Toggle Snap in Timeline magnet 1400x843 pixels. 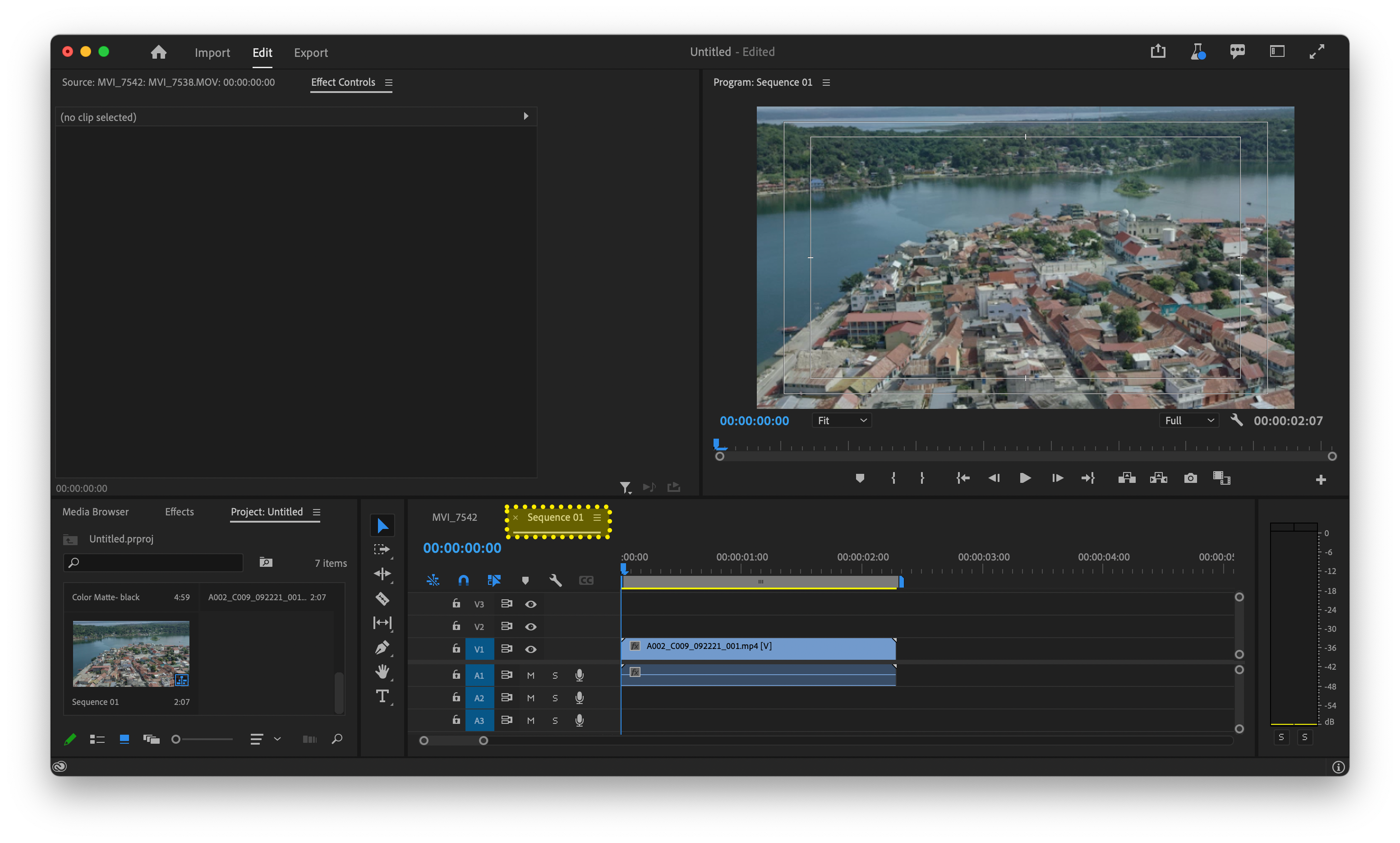coord(463,580)
